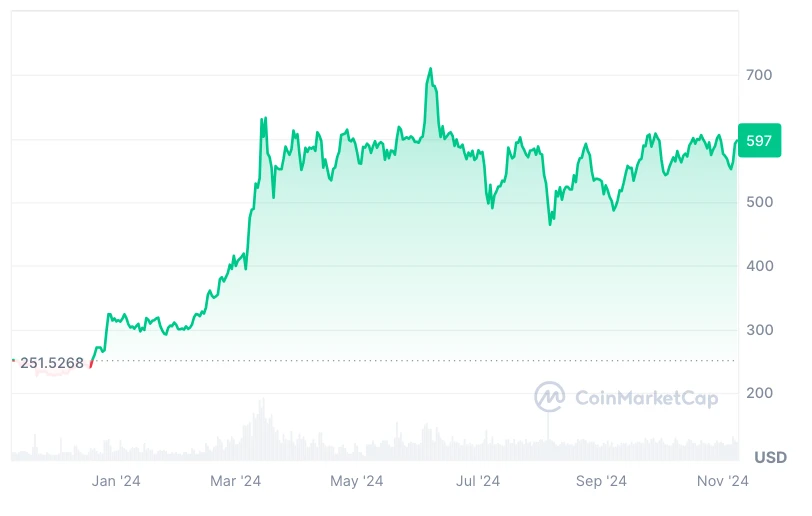
Task: Click the 500 price axis label
Action: point(759,202)
